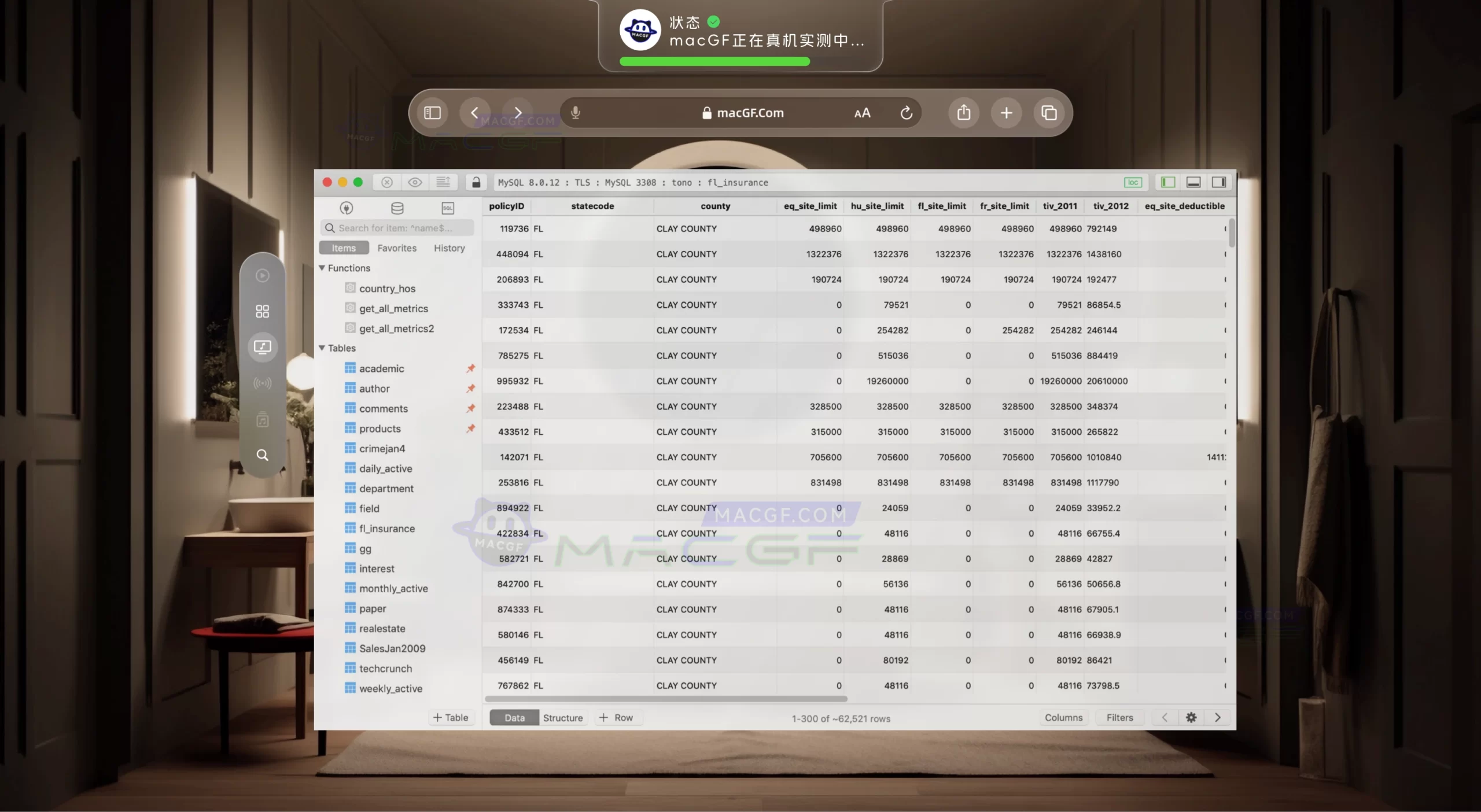Screen dimensions: 1481x812
Task: Click the log list icon in the toolbar
Action: (x=443, y=182)
